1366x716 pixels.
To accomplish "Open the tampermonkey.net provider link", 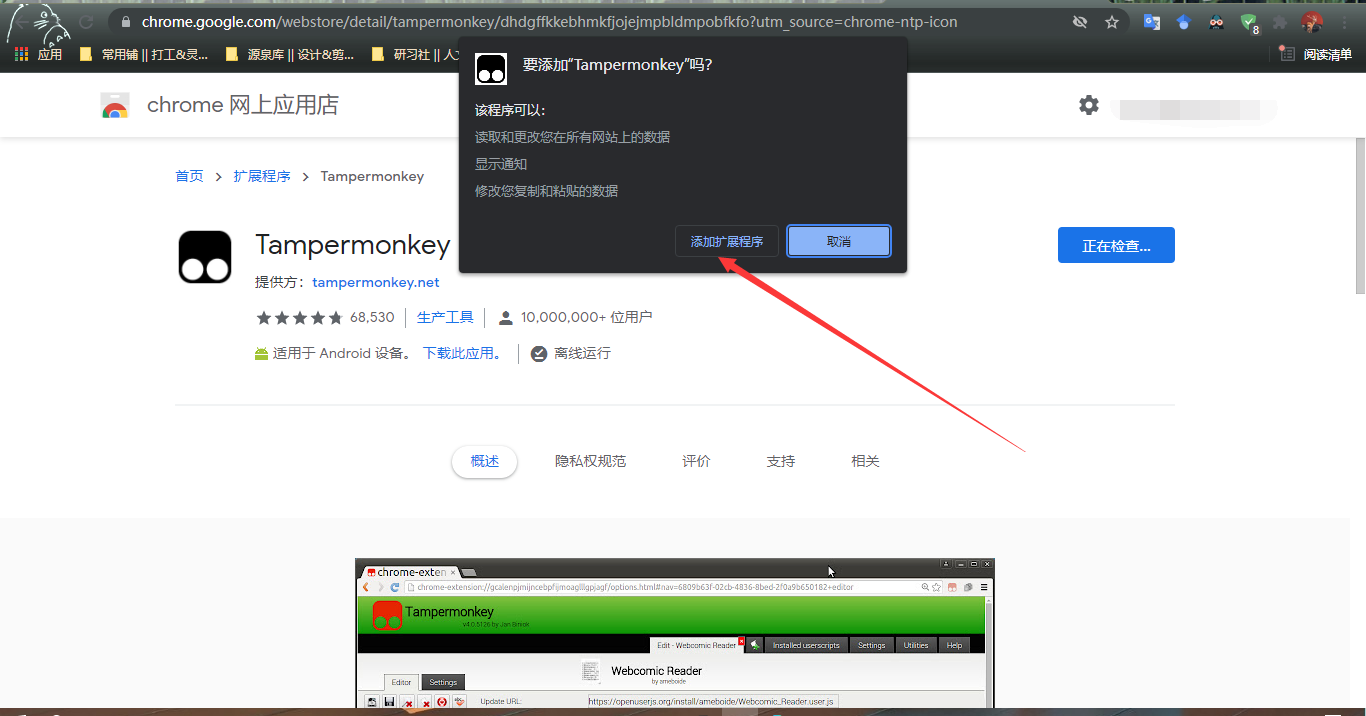I will (x=376, y=282).
